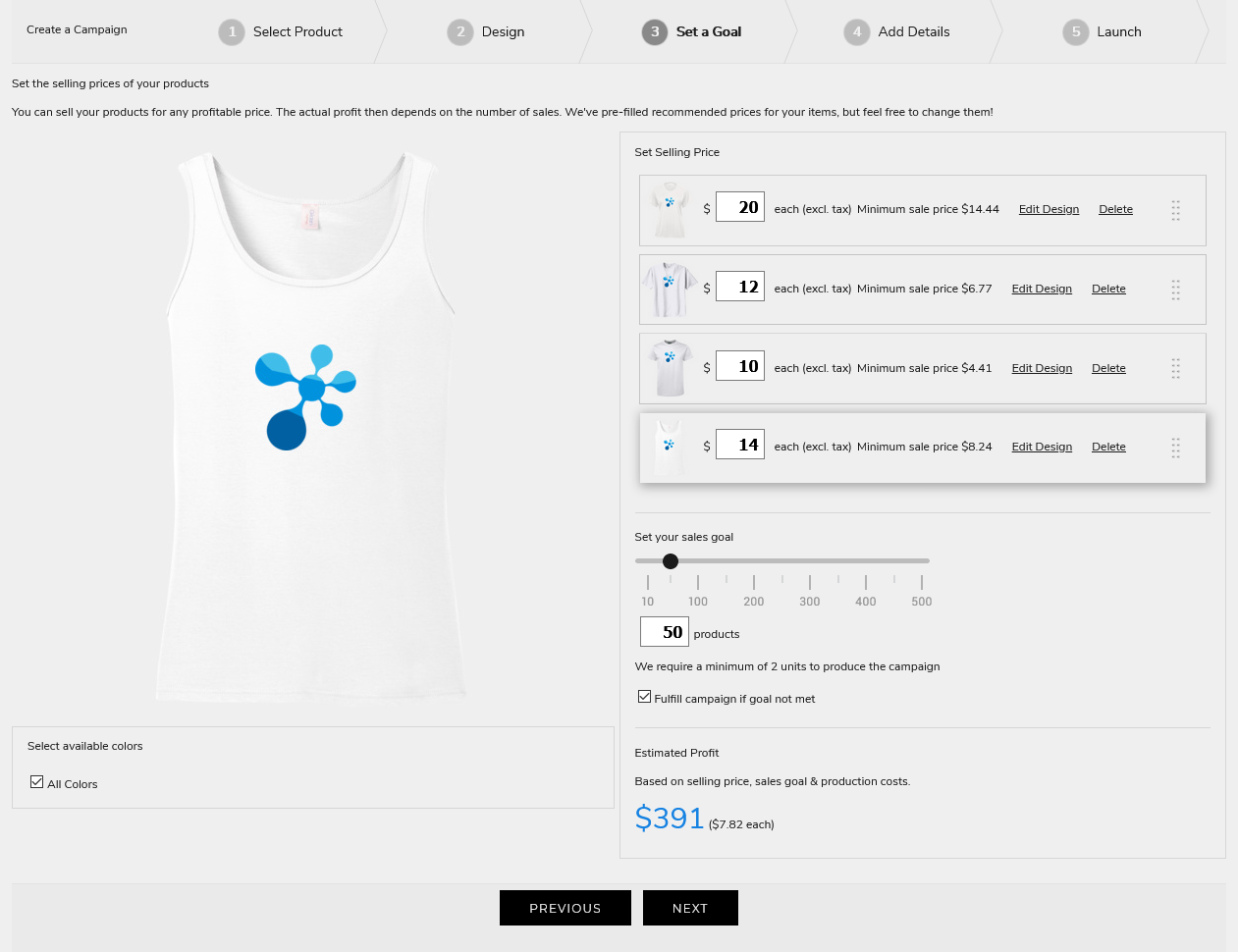Click the drag handle beside the $20 tank top
This screenshot has width=1238, height=952.
tap(1175, 210)
